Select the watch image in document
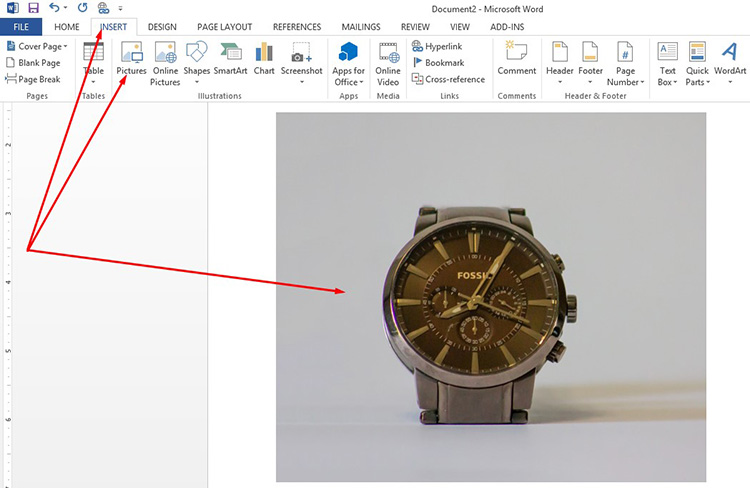The height and width of the screenshot is (488, 750). [490, 297]
